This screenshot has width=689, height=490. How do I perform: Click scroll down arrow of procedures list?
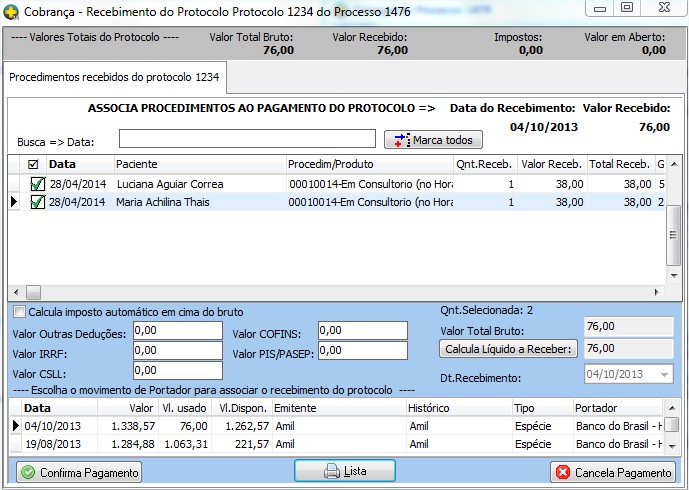coord(673,275)
